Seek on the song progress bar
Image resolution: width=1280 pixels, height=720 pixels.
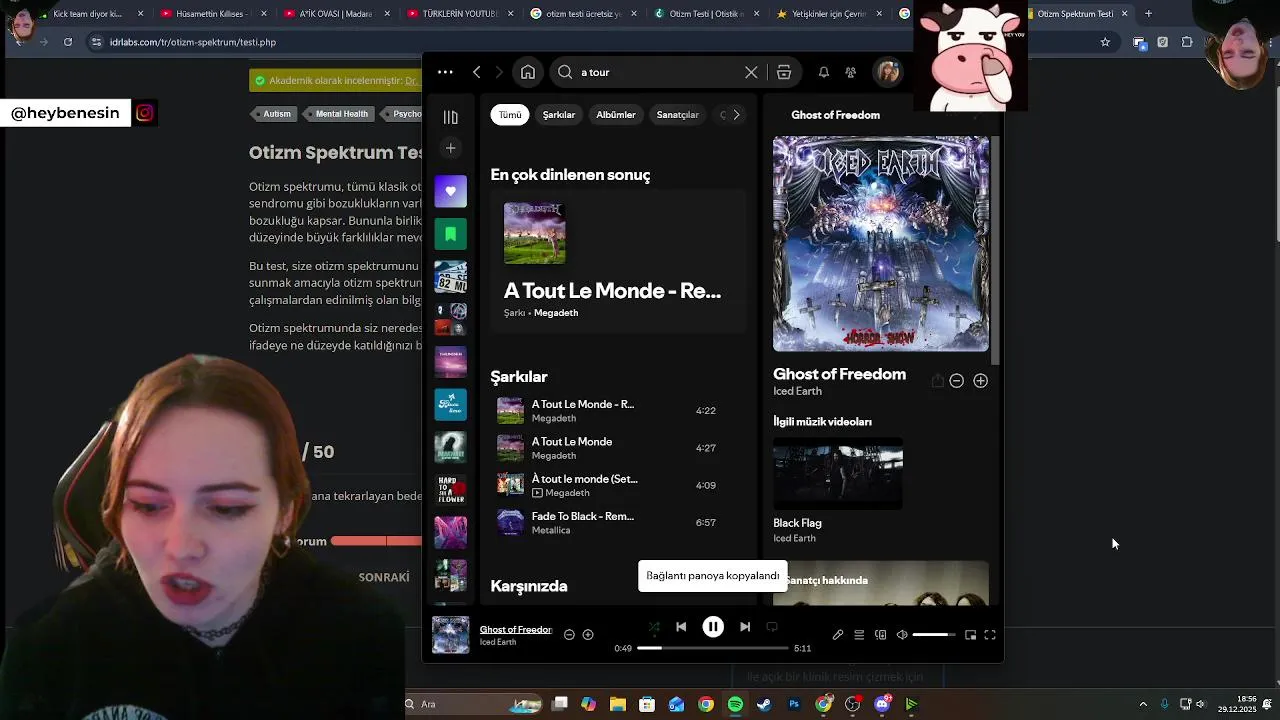click(x=713, y=648)
